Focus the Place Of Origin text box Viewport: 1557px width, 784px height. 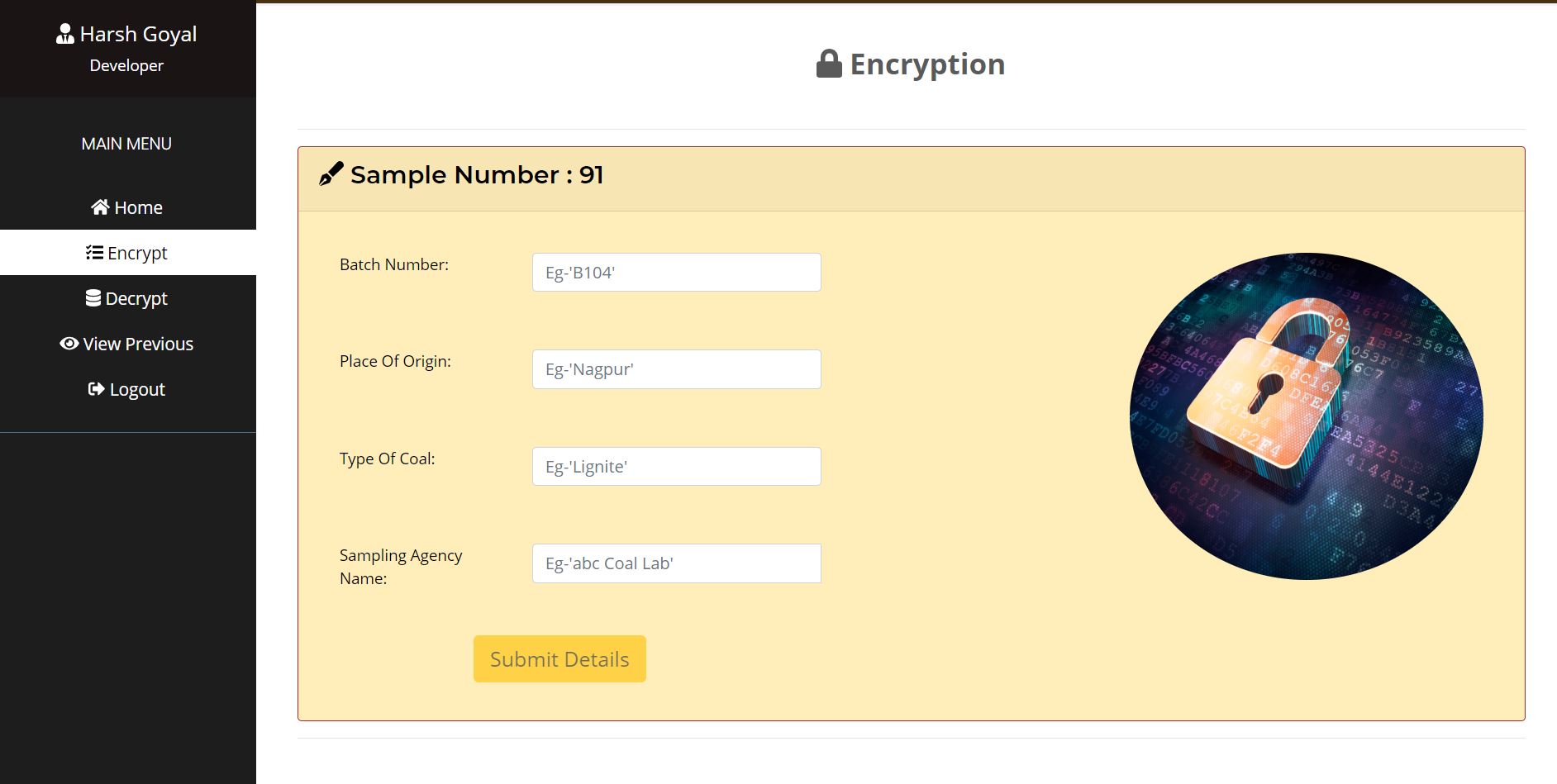coord(677,369)
